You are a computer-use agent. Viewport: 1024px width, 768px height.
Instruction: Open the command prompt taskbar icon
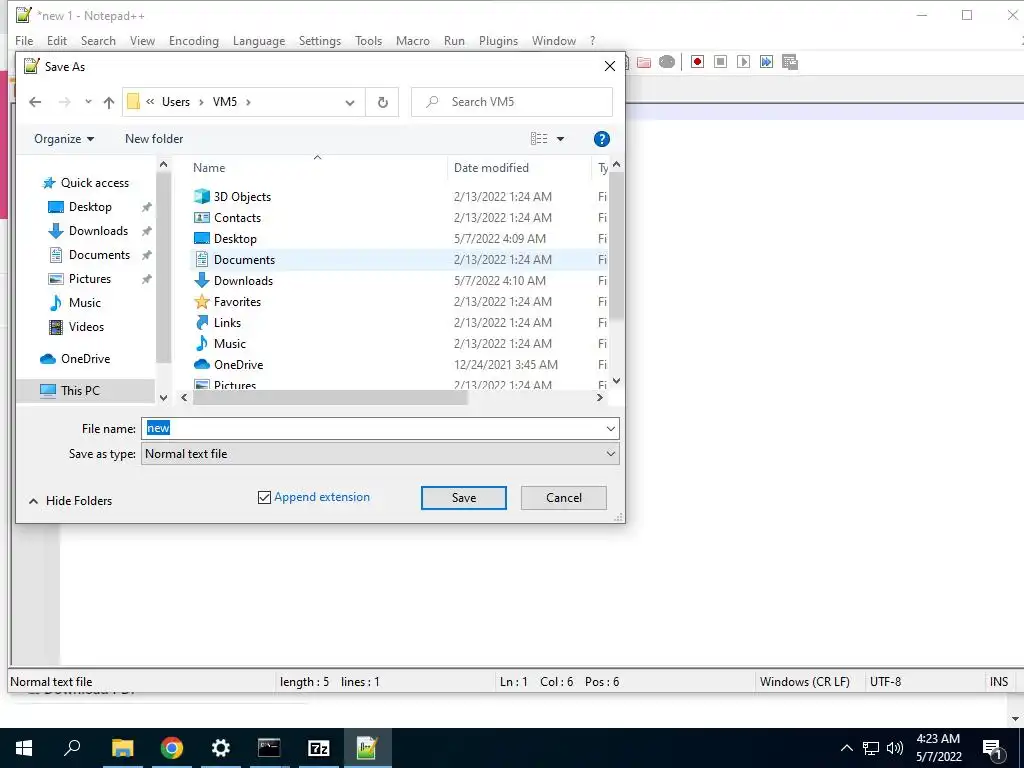coord(269,748)
